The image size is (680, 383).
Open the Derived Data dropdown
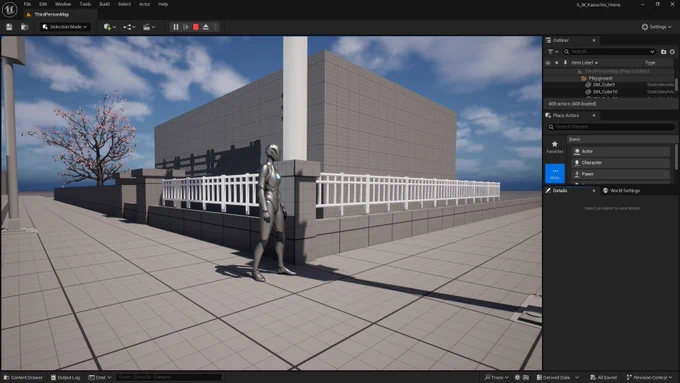(x=558, y=377)
